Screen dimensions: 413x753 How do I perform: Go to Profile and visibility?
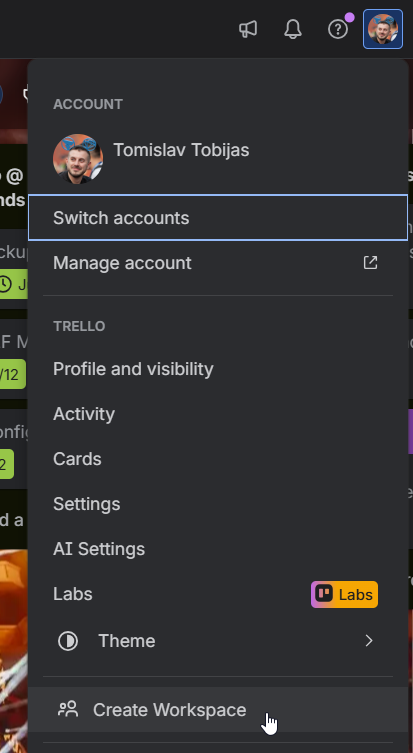(x=218, y=369)
